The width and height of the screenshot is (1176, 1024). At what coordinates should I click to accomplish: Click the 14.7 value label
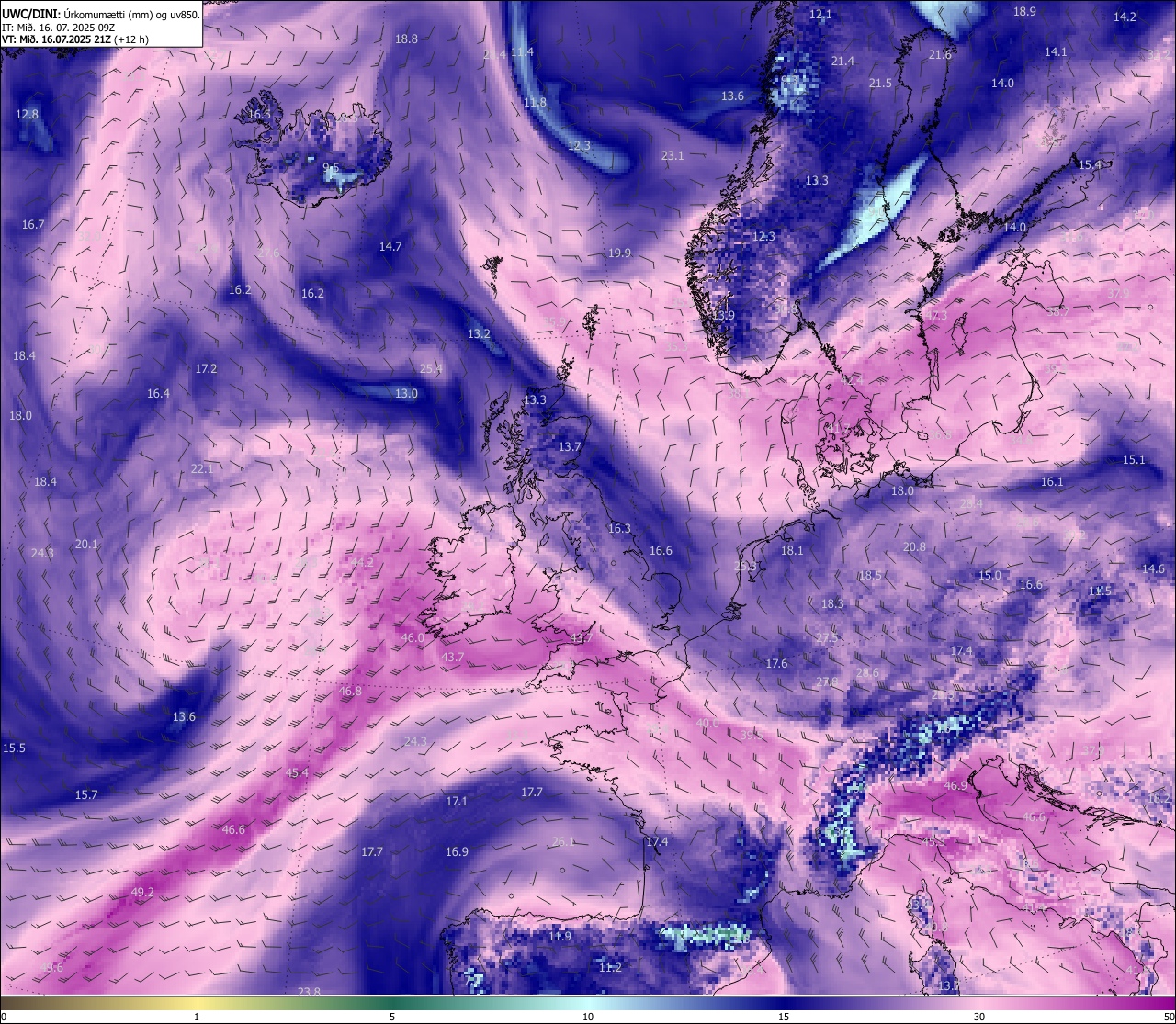click(390, 247)
